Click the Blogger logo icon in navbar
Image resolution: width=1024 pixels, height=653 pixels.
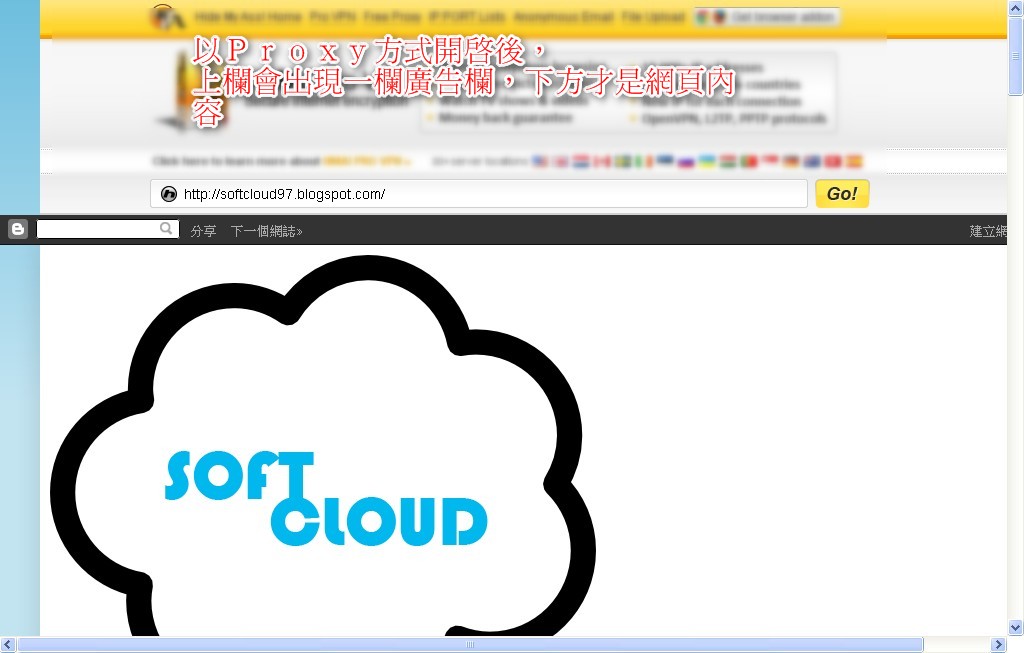coord(18,229)
